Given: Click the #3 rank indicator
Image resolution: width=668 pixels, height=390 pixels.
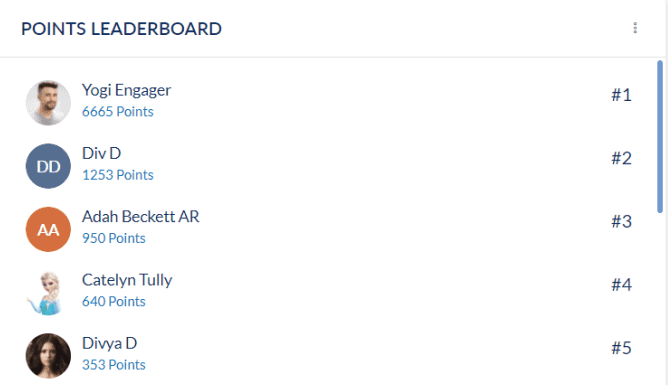Looking at the screenshot, I should point(621,222).
